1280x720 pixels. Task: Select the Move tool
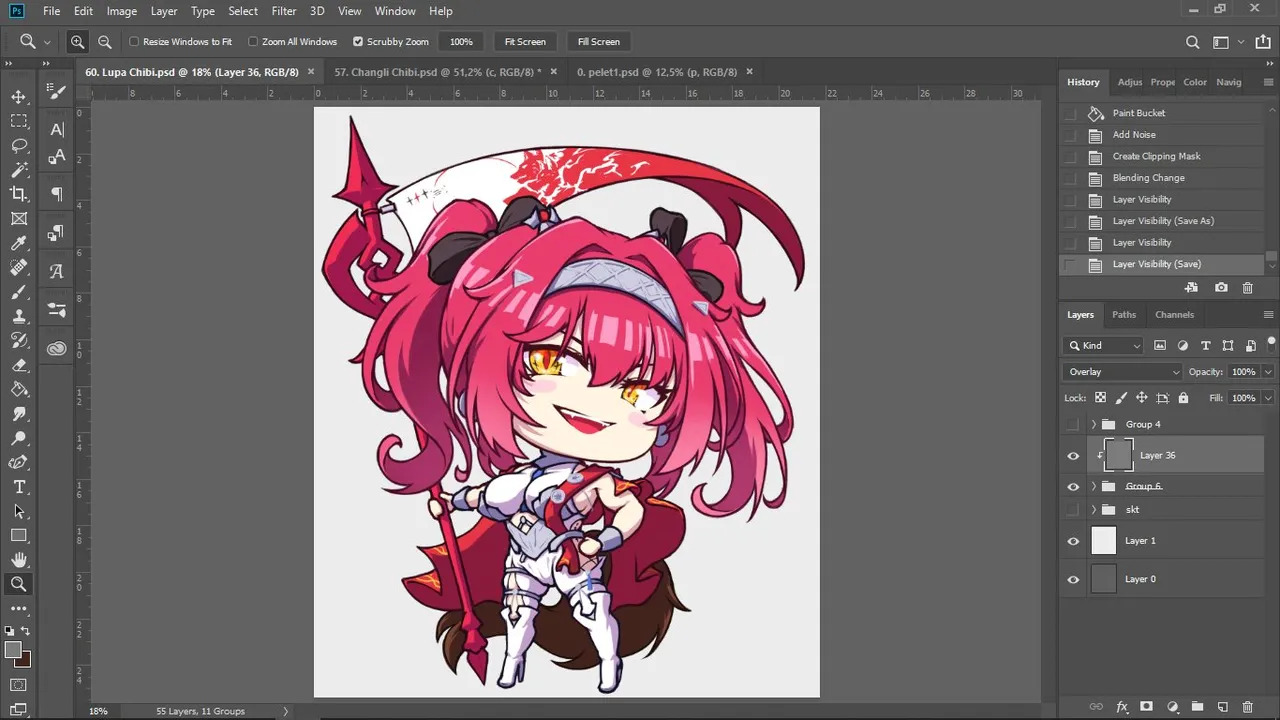tap(18, 97)
